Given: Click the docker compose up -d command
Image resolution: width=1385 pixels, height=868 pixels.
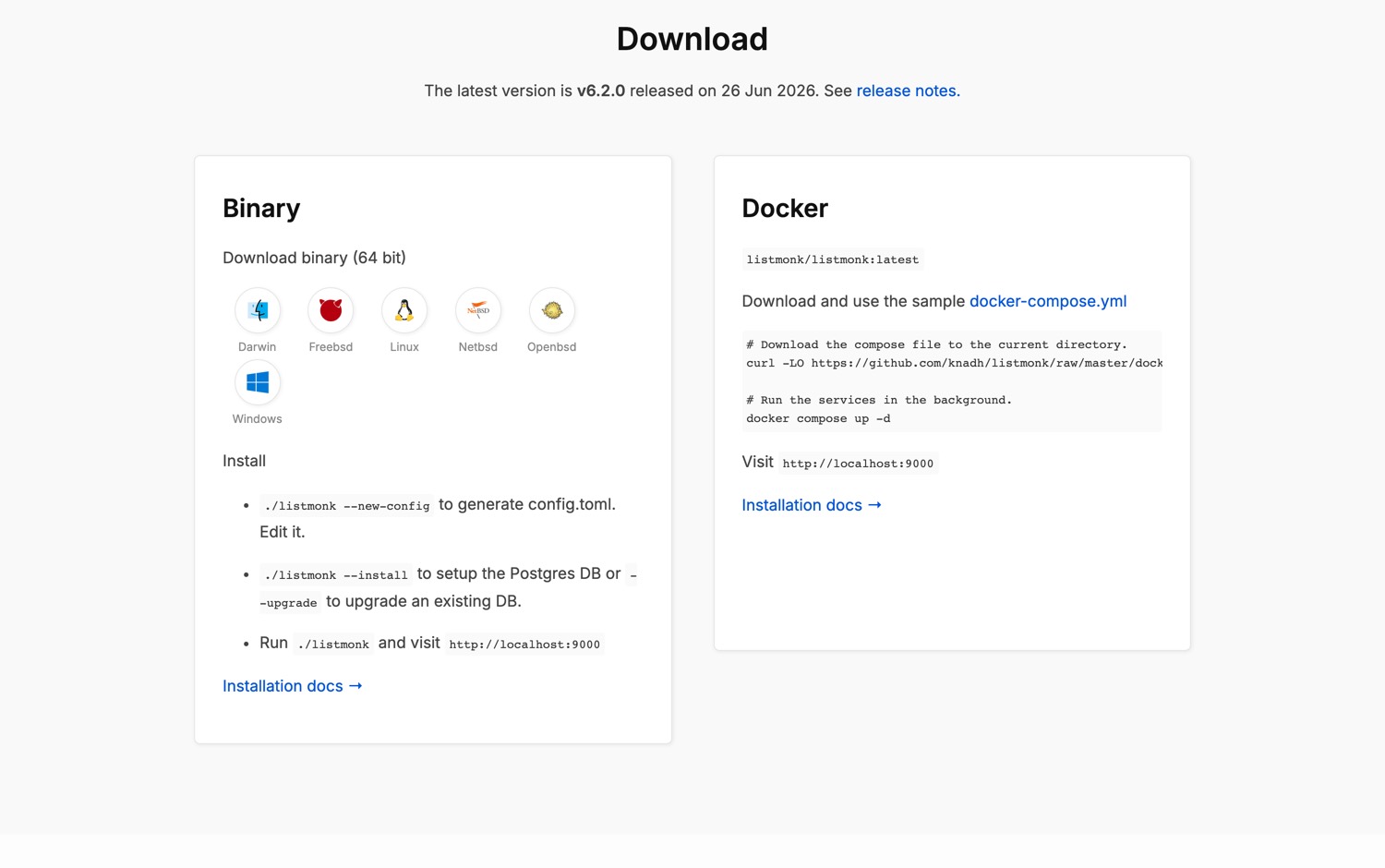Looking at the screenshot, I should click(818, 418).
